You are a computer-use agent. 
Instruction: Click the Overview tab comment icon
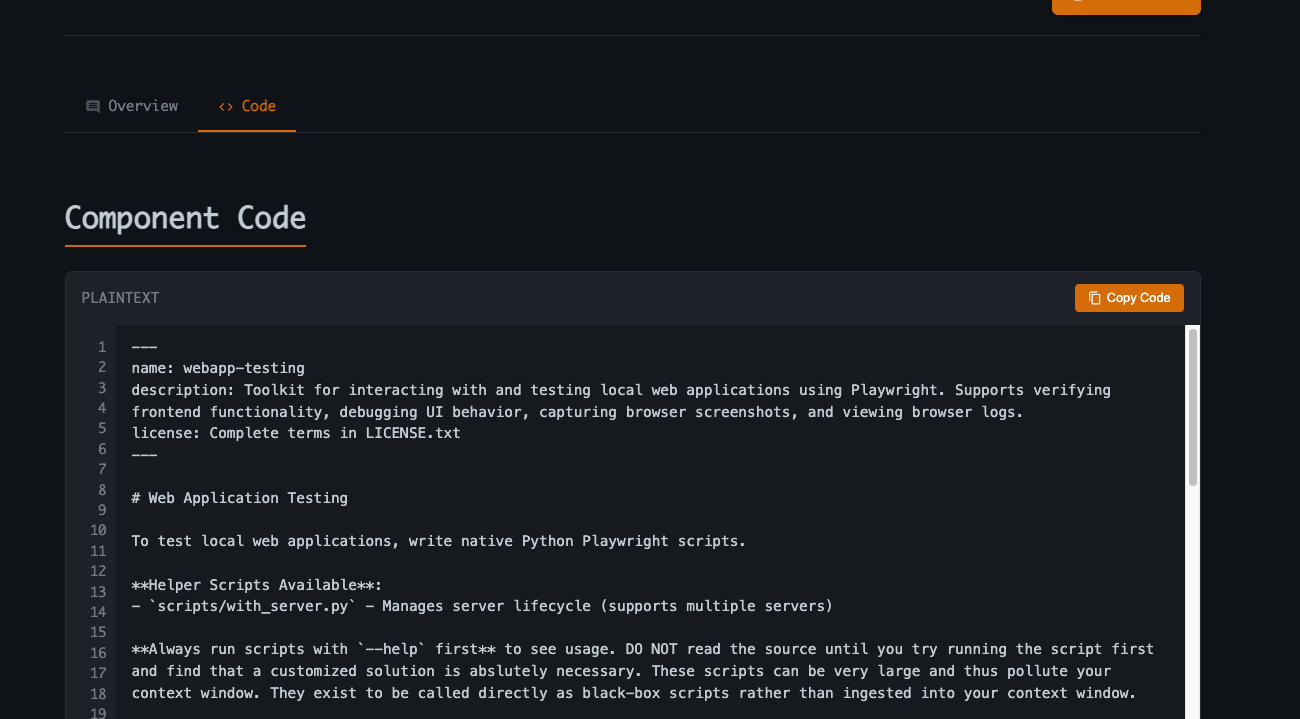93,106
